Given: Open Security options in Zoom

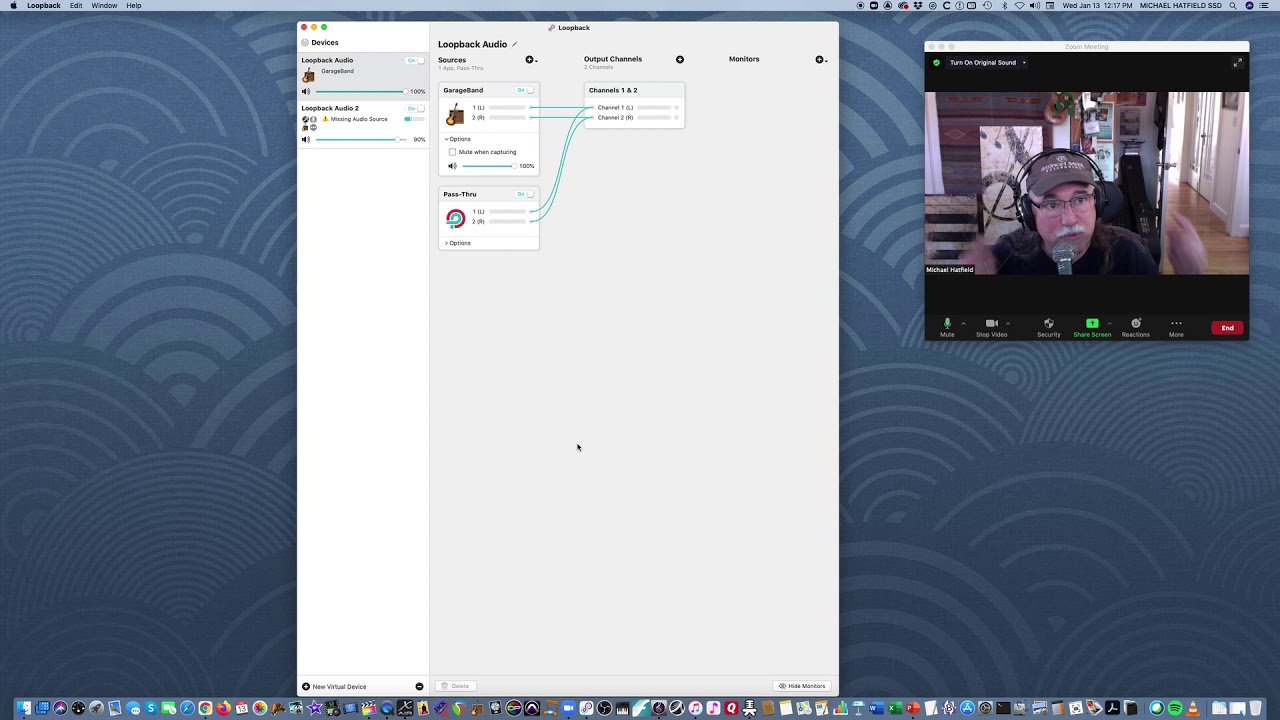Looking at the screenshot, I should coord(1048,327).
